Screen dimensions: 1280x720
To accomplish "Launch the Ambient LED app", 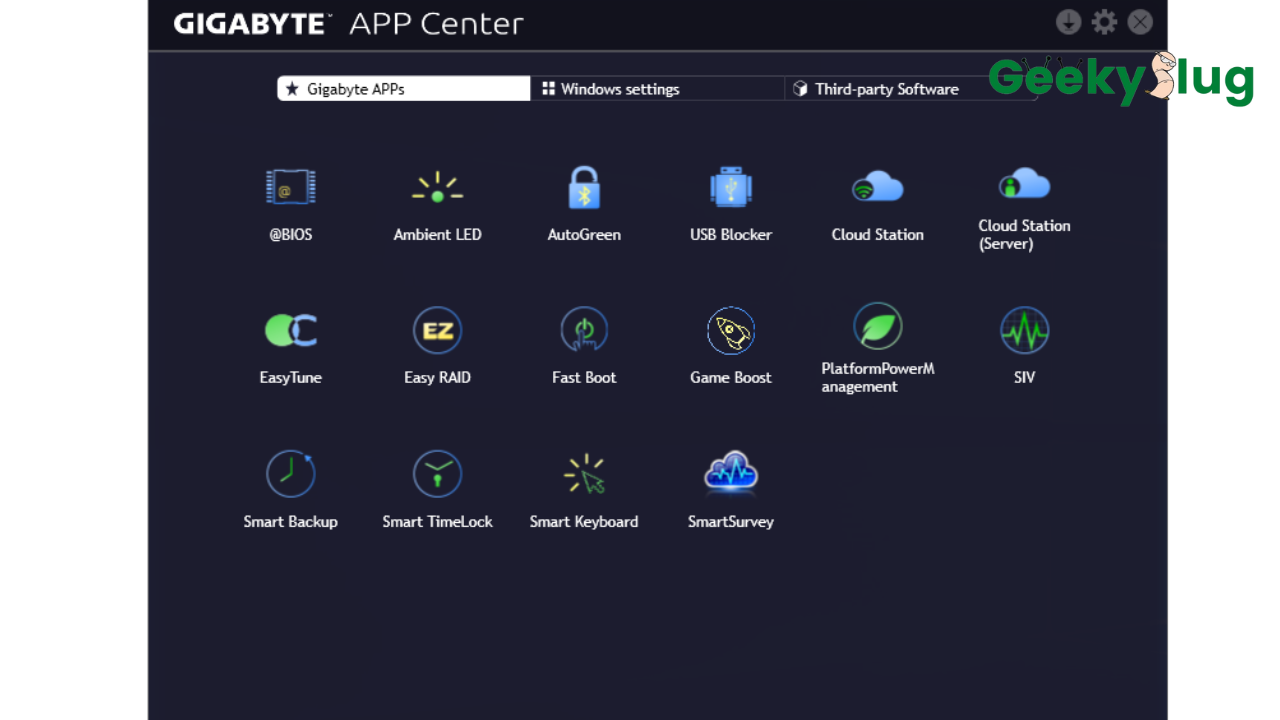I will click(x=437, y=188).
